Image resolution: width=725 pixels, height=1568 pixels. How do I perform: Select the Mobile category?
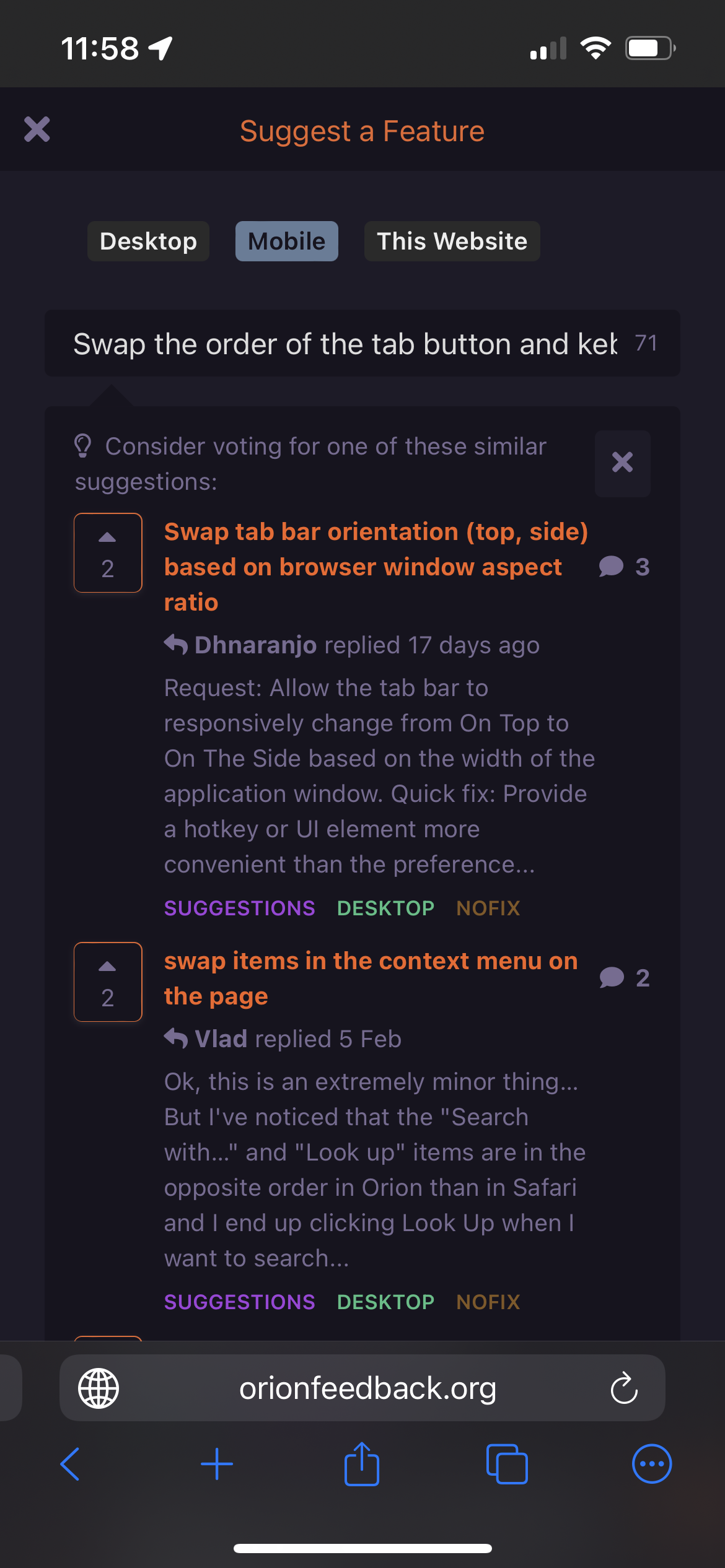(286, 242)
